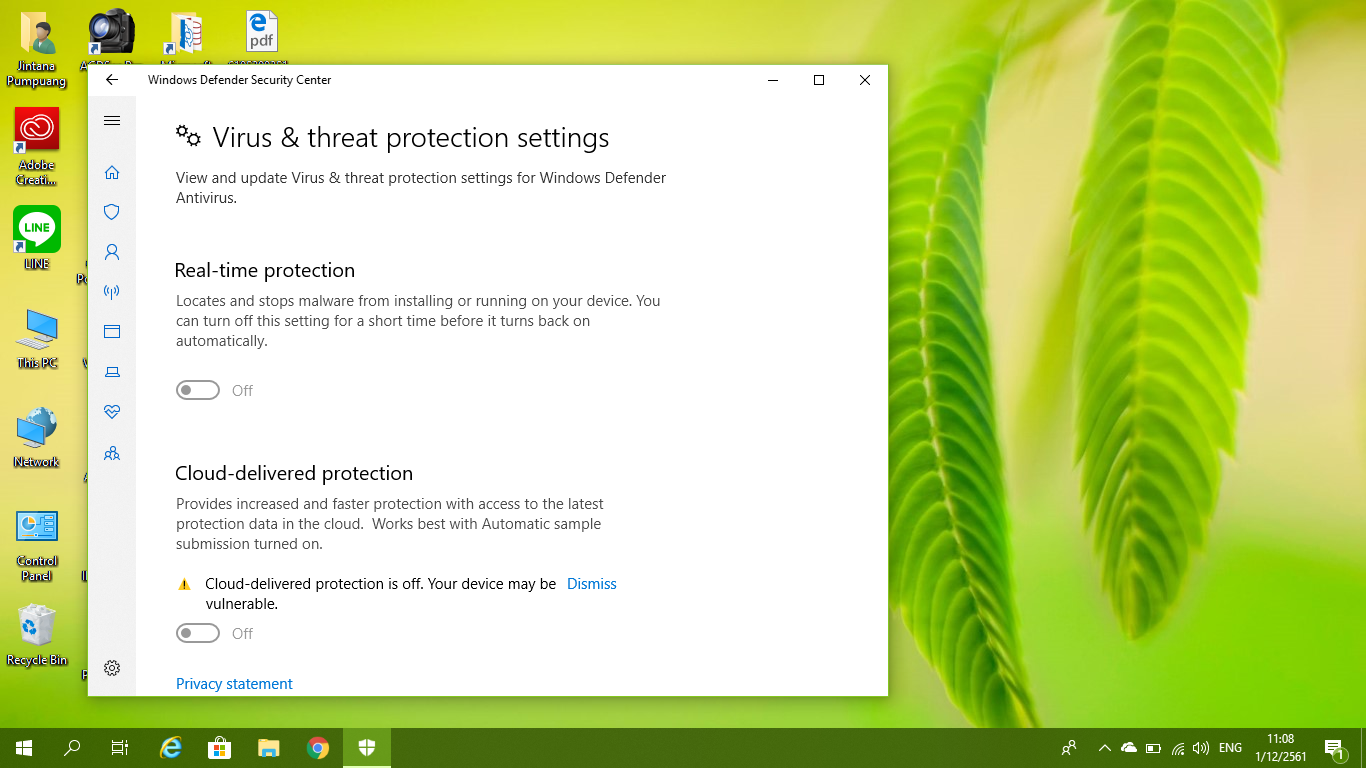Image resolution: width=1366 pixels, height=768 pixels.
Task: Launch Internet Explorer from taskbar
Action: [x=171, y=748]
